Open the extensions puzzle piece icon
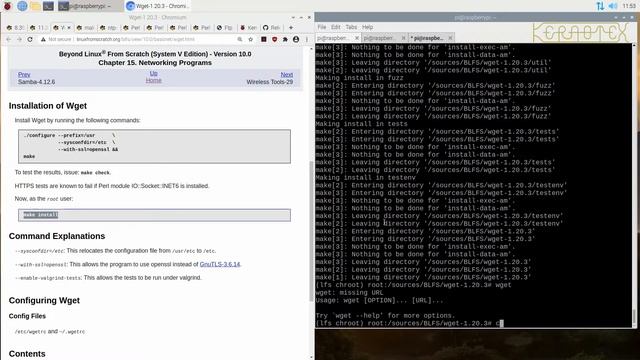This screenshot has height=360, width=640. click(x=285, y=39)
